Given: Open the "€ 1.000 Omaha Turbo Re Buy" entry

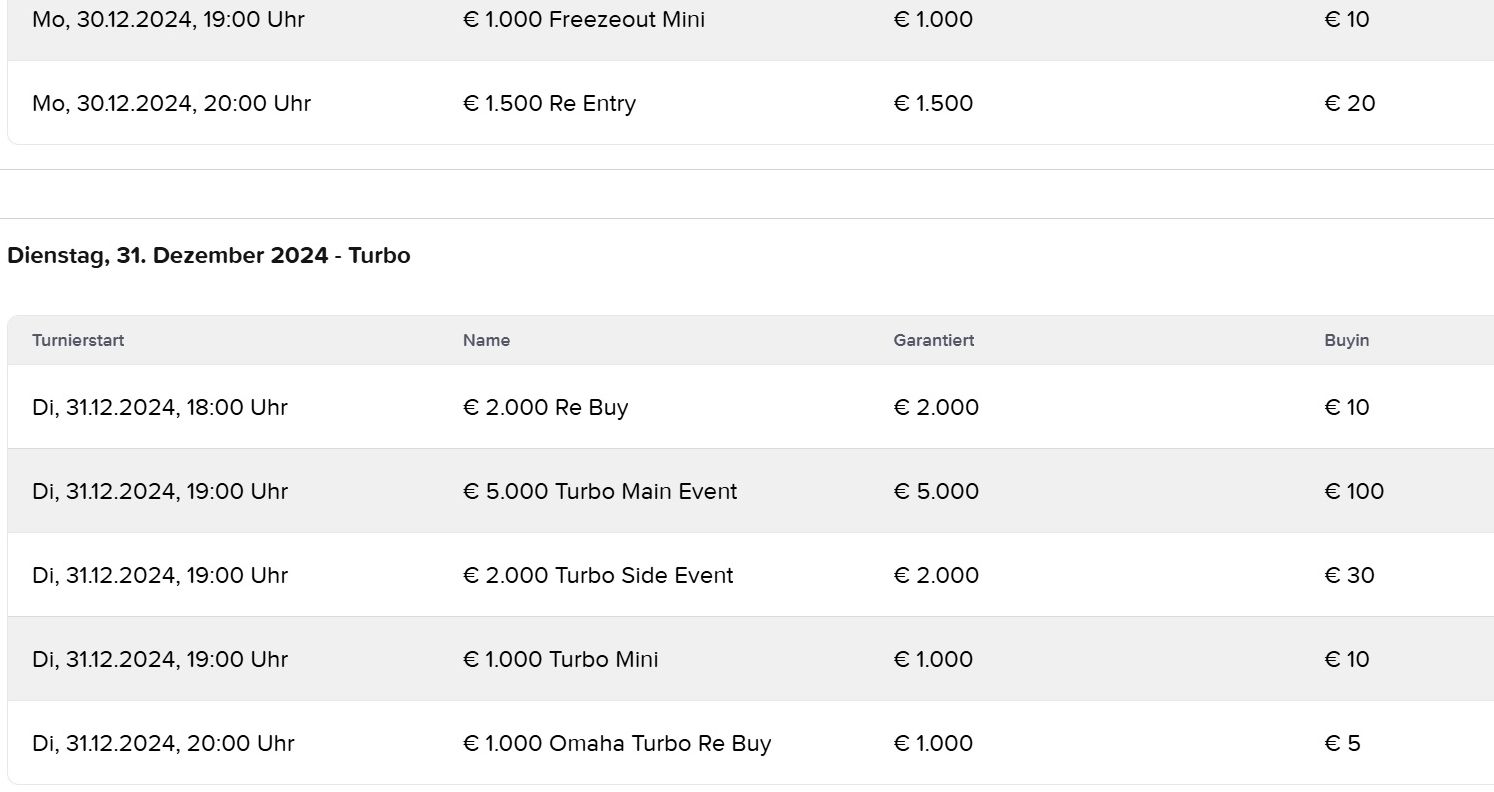Looking at the screenshot, I should click(x=617, y=743).
